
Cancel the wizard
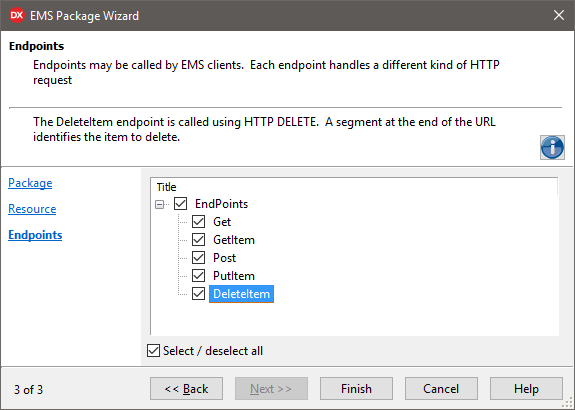441,389
